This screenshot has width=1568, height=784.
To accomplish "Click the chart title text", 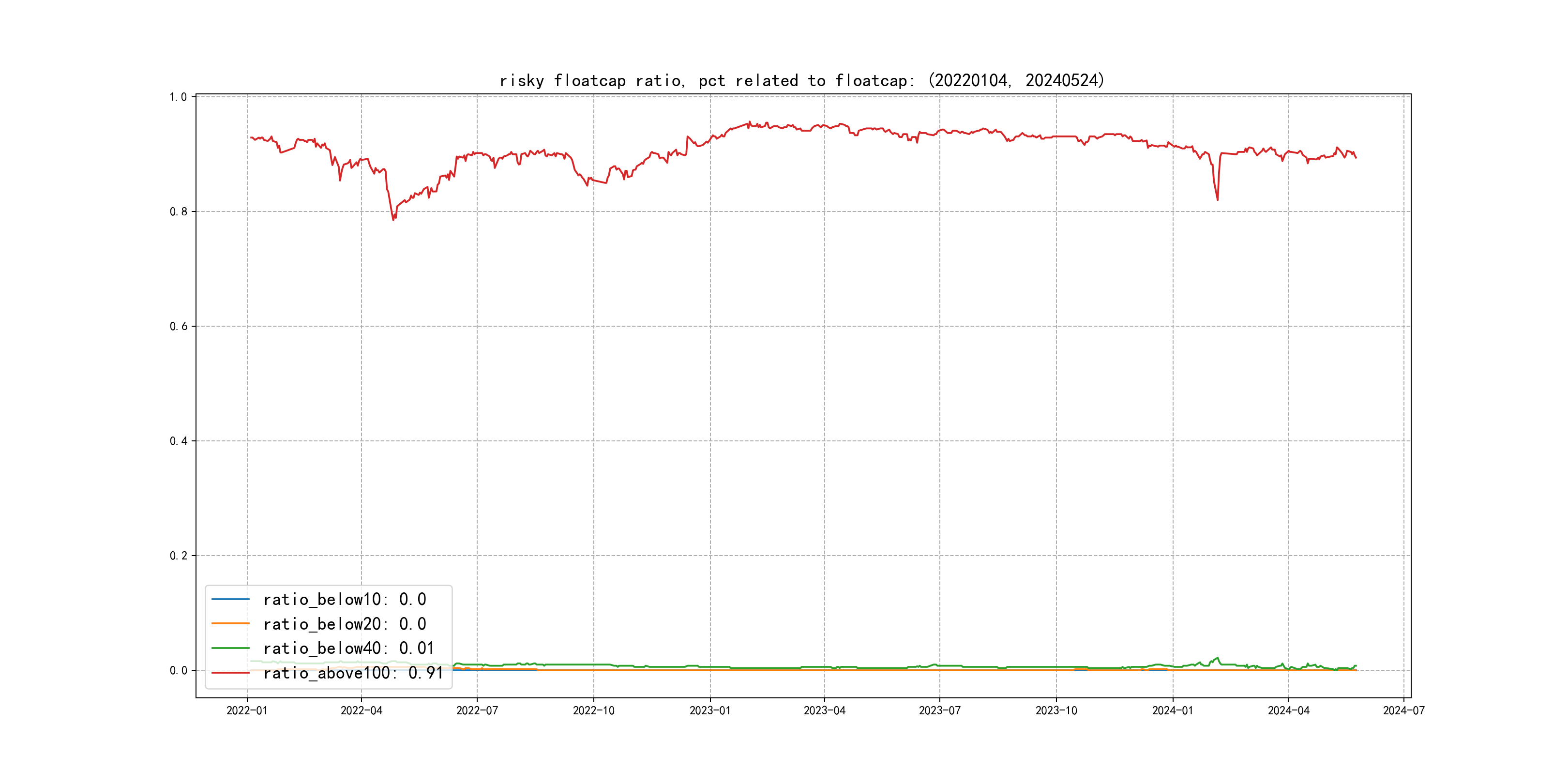I will [x=801, y=80].
